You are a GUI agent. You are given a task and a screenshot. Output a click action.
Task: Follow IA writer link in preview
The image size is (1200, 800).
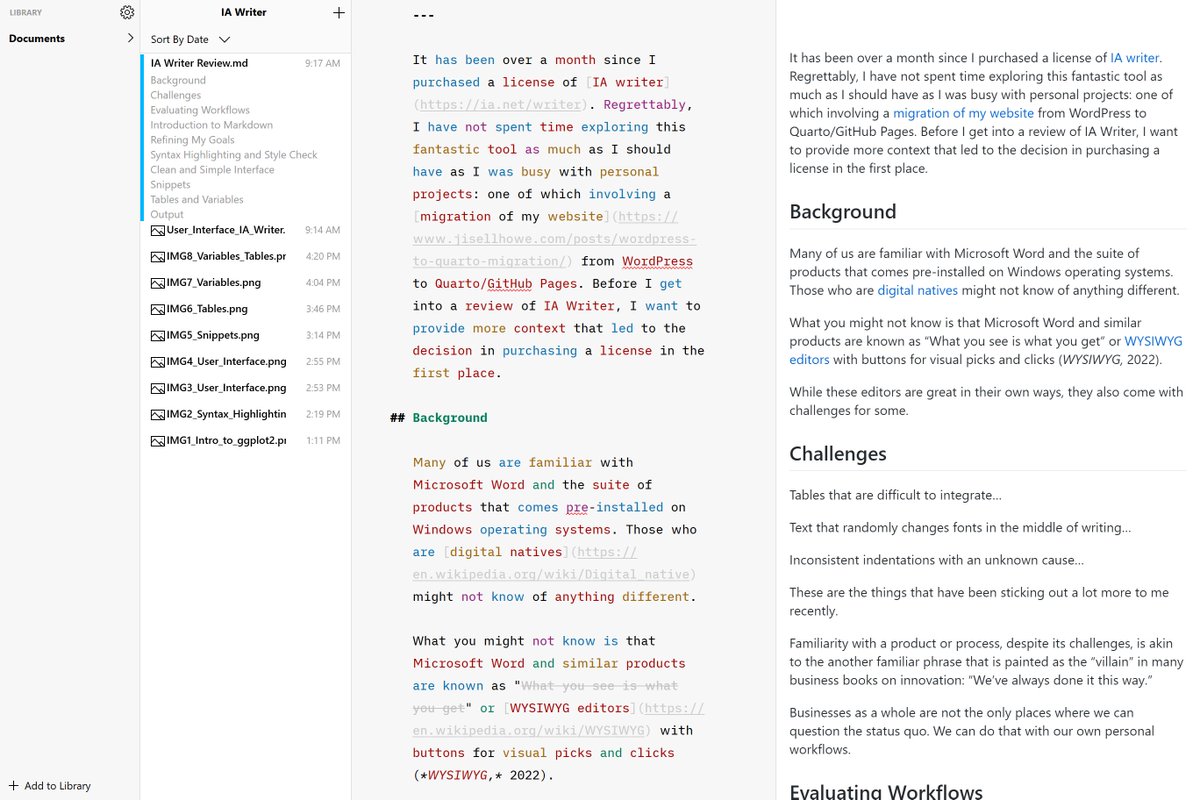tap(1135, 58)
